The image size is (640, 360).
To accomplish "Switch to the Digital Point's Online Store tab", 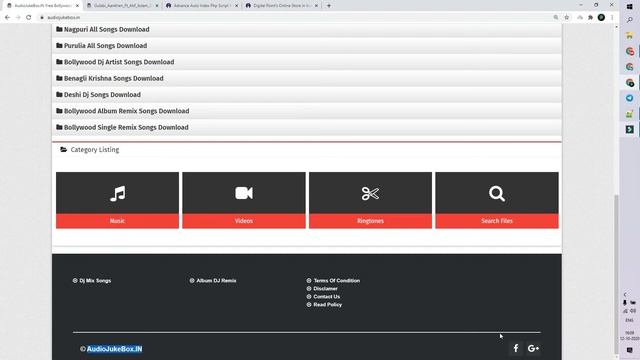I will (281, 6).
